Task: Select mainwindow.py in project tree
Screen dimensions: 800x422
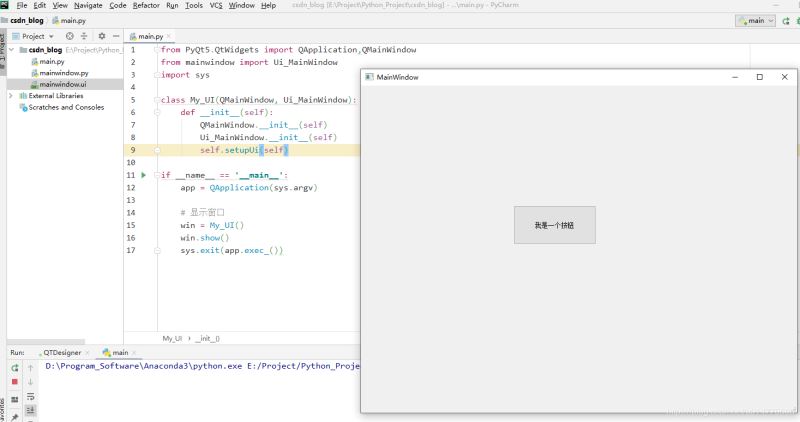Action: [x=63, y=73]
